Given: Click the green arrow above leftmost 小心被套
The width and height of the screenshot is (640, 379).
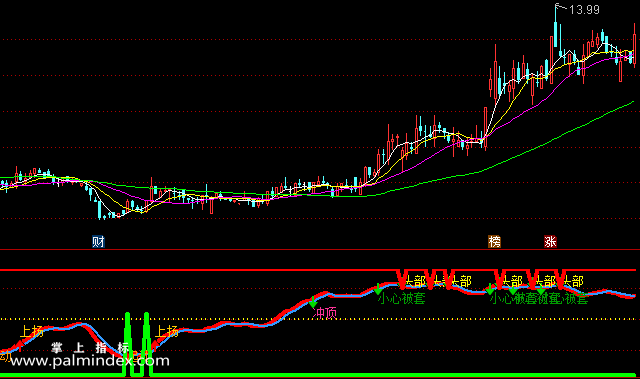Looking at the screenshot, I should (378, 289).
